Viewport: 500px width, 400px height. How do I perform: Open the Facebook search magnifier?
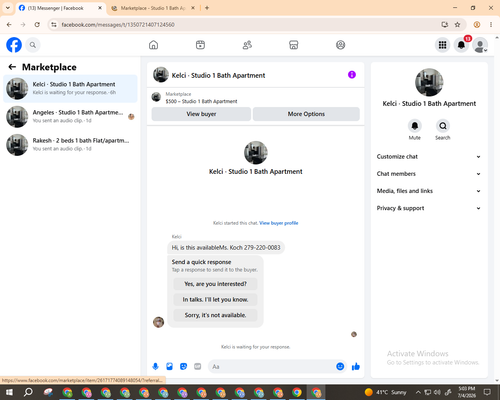33,45
